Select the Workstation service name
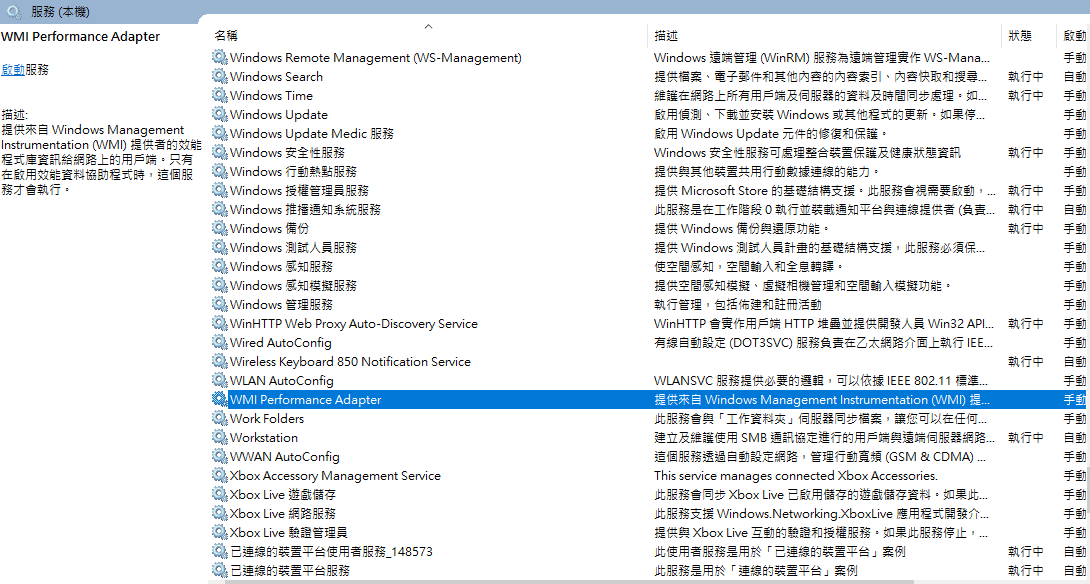Viewport: 1090px width, 584px height. click(x=264, y=438)
